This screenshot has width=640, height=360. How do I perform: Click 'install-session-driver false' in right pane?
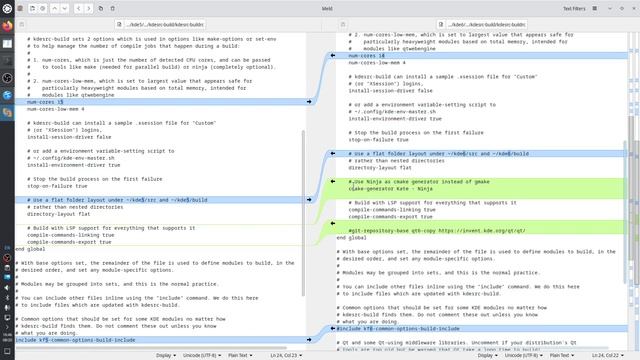(x=391, y=91)
